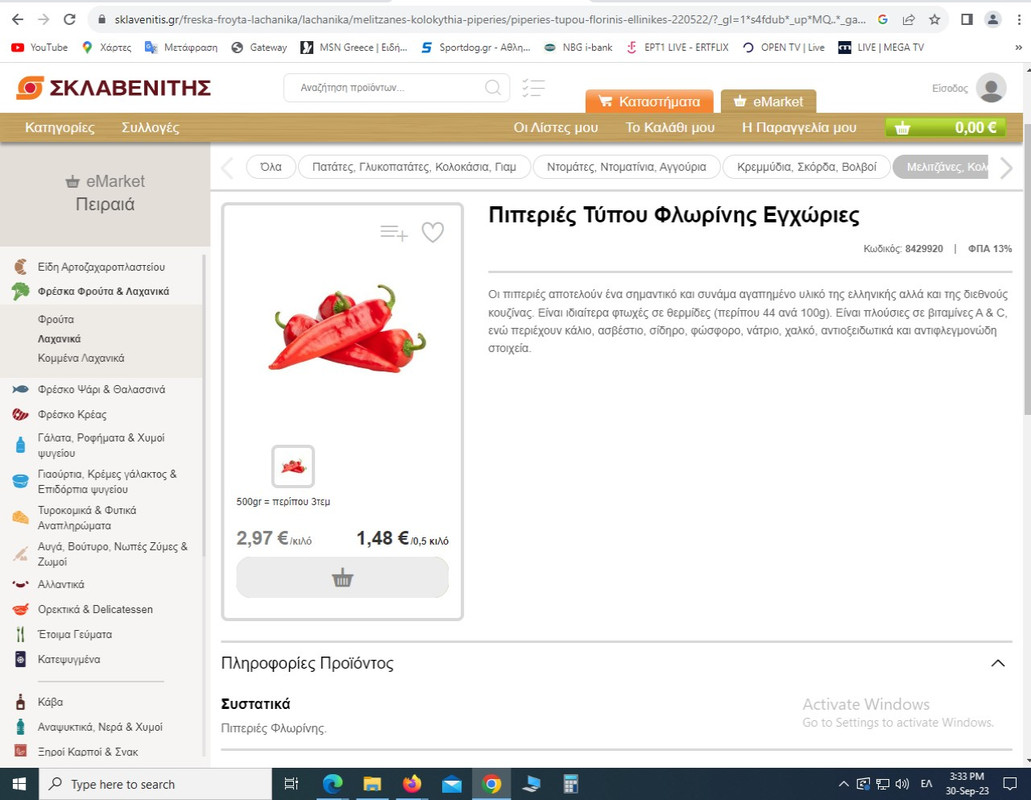Open the YouTube bookmark
This screenshot has width=1031, height=800.
click(x=39, y=47)
